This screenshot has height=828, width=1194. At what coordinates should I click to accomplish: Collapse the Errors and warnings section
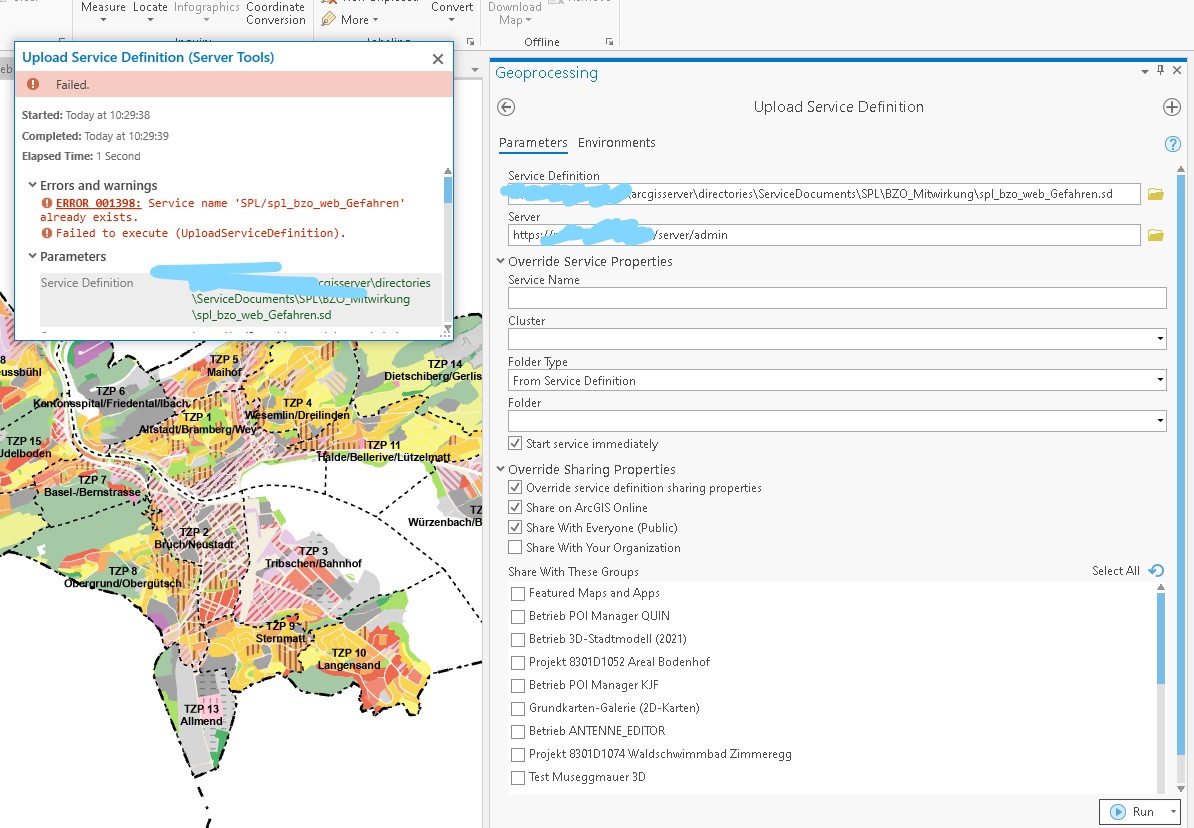tap(32, 185)
